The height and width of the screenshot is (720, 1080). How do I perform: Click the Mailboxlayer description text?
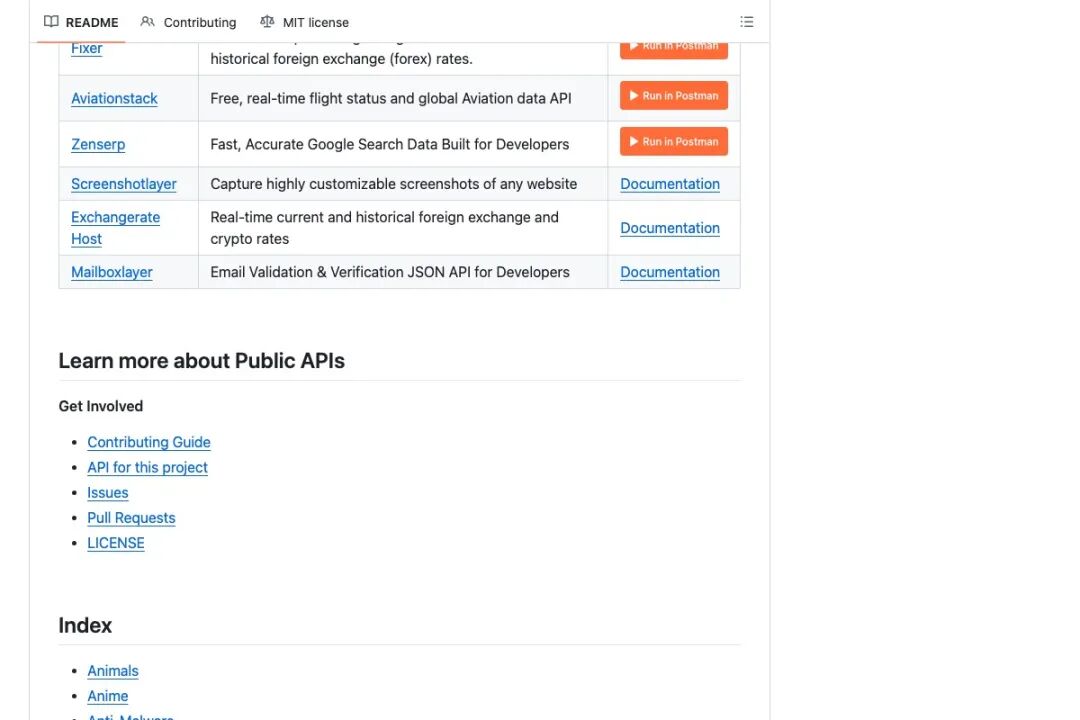click(x=390, y=272)
